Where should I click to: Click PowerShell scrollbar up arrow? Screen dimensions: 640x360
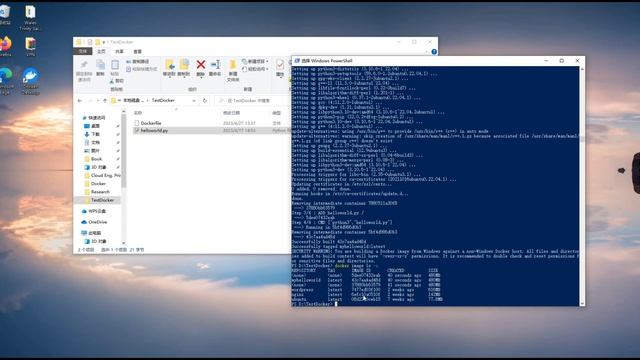(582, 69)
